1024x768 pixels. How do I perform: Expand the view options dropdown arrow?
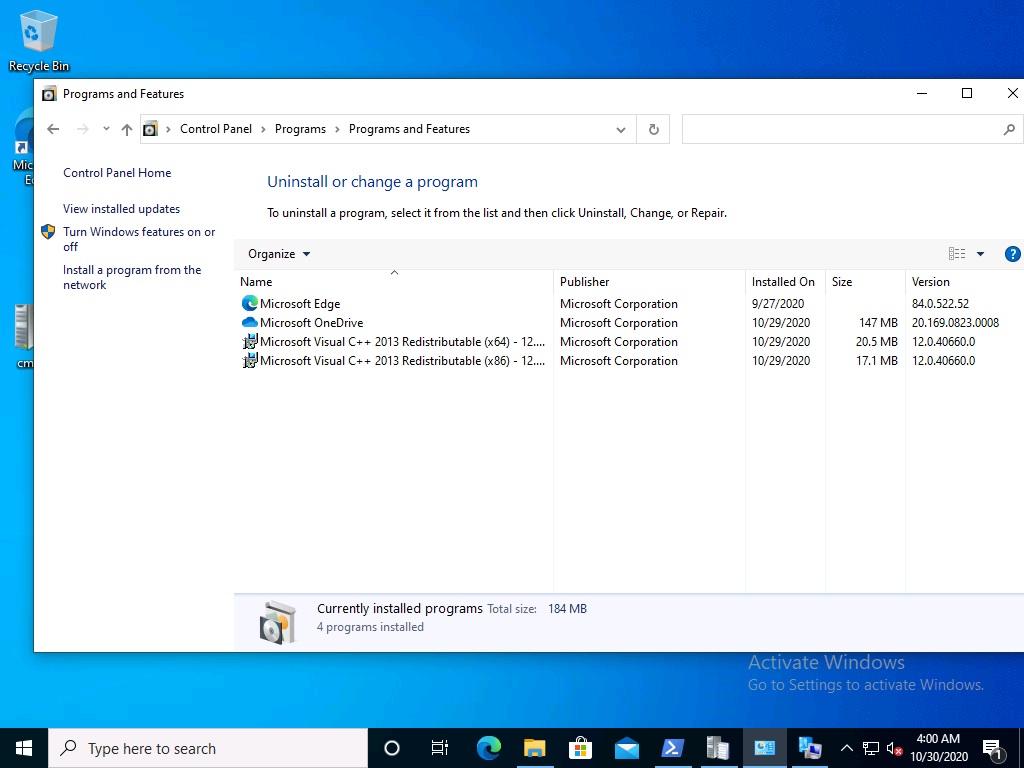(x=980, y=254)
